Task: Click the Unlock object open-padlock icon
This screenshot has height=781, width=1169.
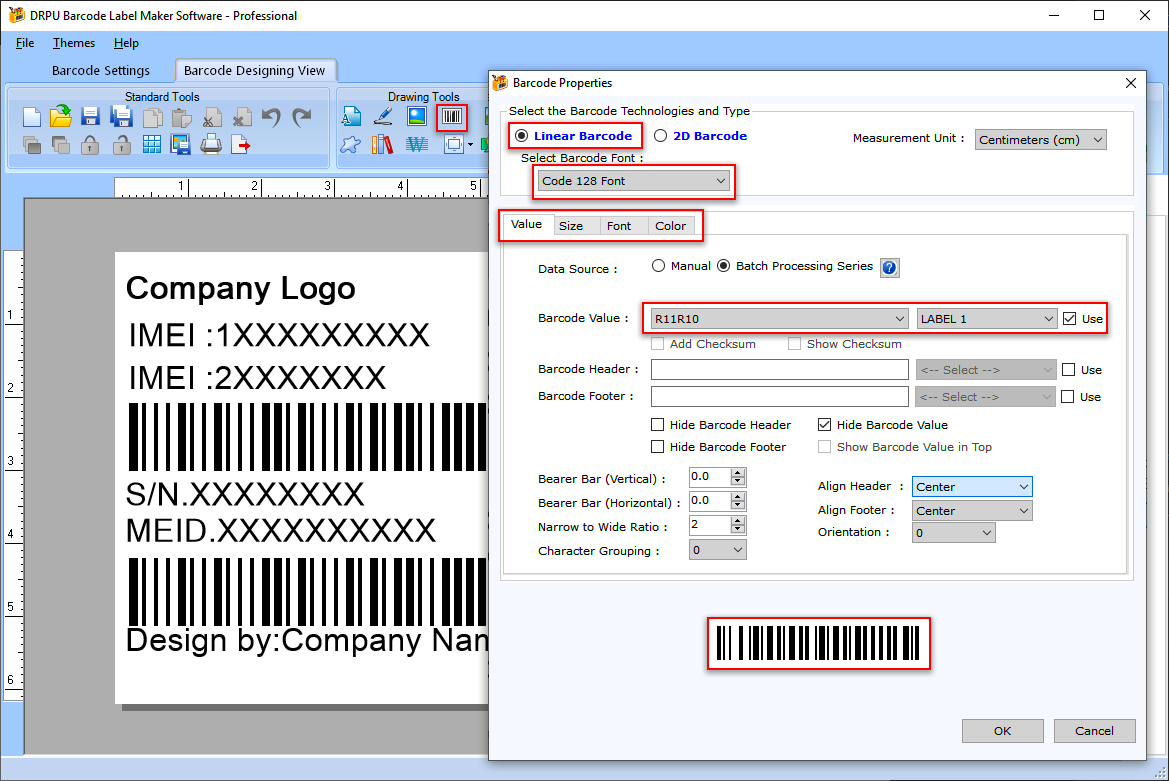Action: (122, 145)
